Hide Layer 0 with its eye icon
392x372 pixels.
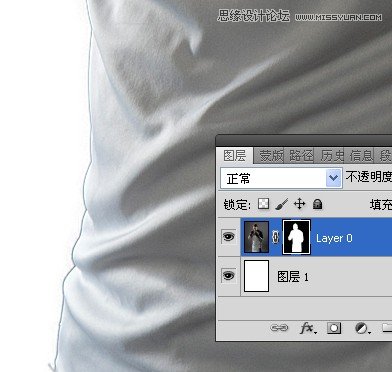pos(229,237)
